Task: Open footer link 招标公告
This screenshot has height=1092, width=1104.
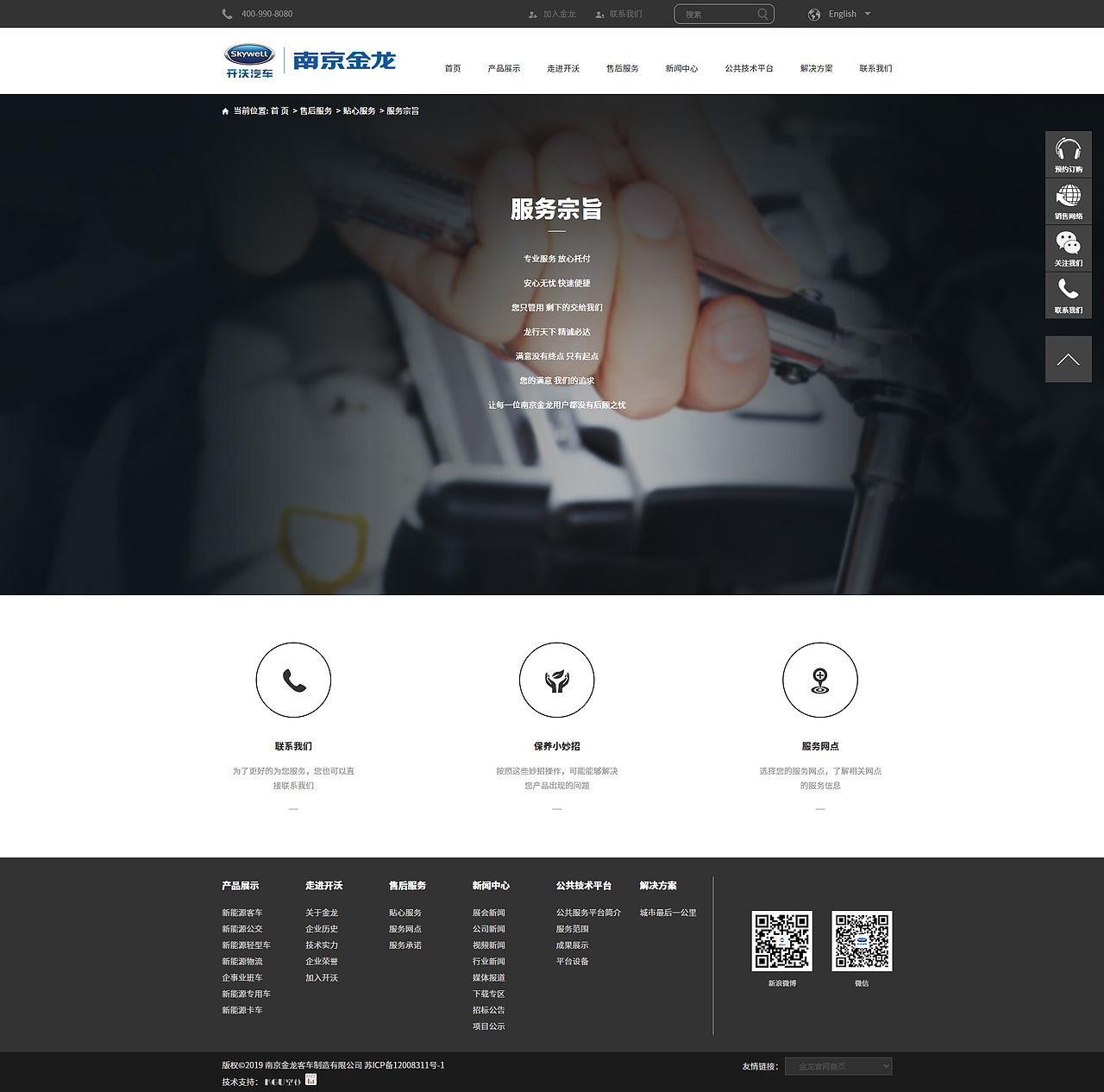Action: [x=489, y=1010]
